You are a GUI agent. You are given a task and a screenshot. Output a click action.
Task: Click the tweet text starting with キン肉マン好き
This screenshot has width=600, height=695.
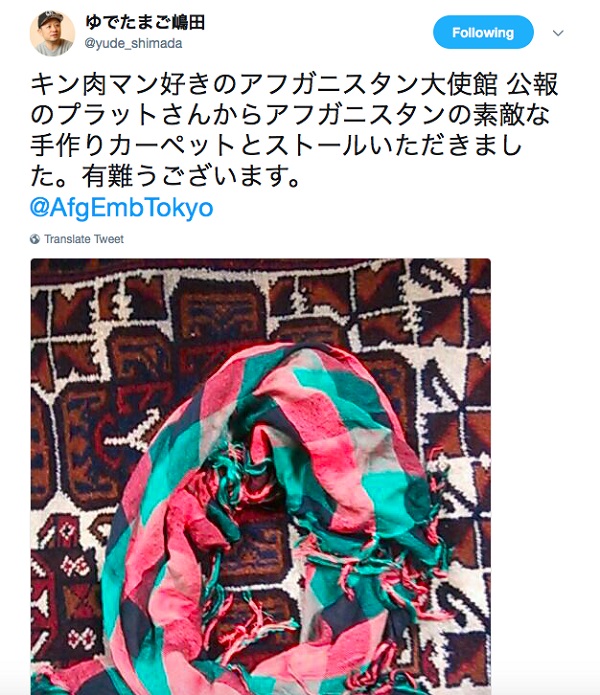click(x=294, y=130)
